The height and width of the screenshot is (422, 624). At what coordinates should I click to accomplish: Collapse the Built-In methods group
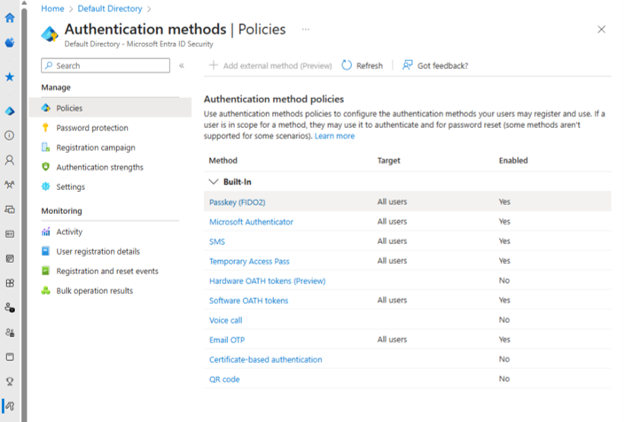coord(214,182)
